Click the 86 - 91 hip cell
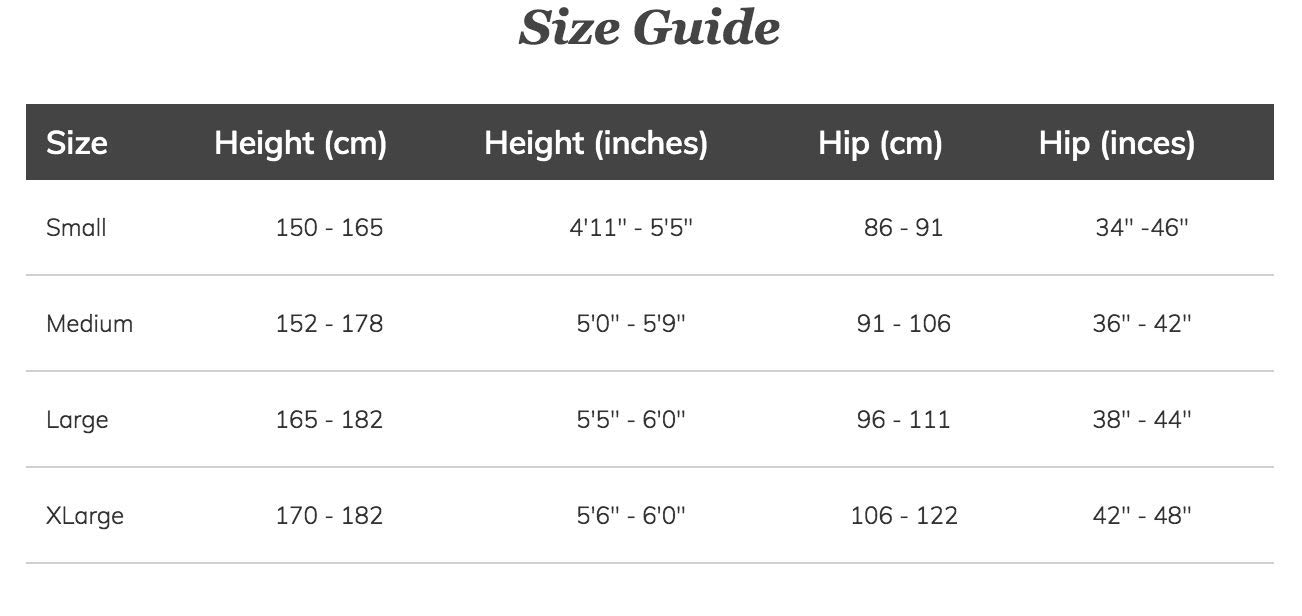This screenshot has width=1302, height=616. click(x=903, y=227)
